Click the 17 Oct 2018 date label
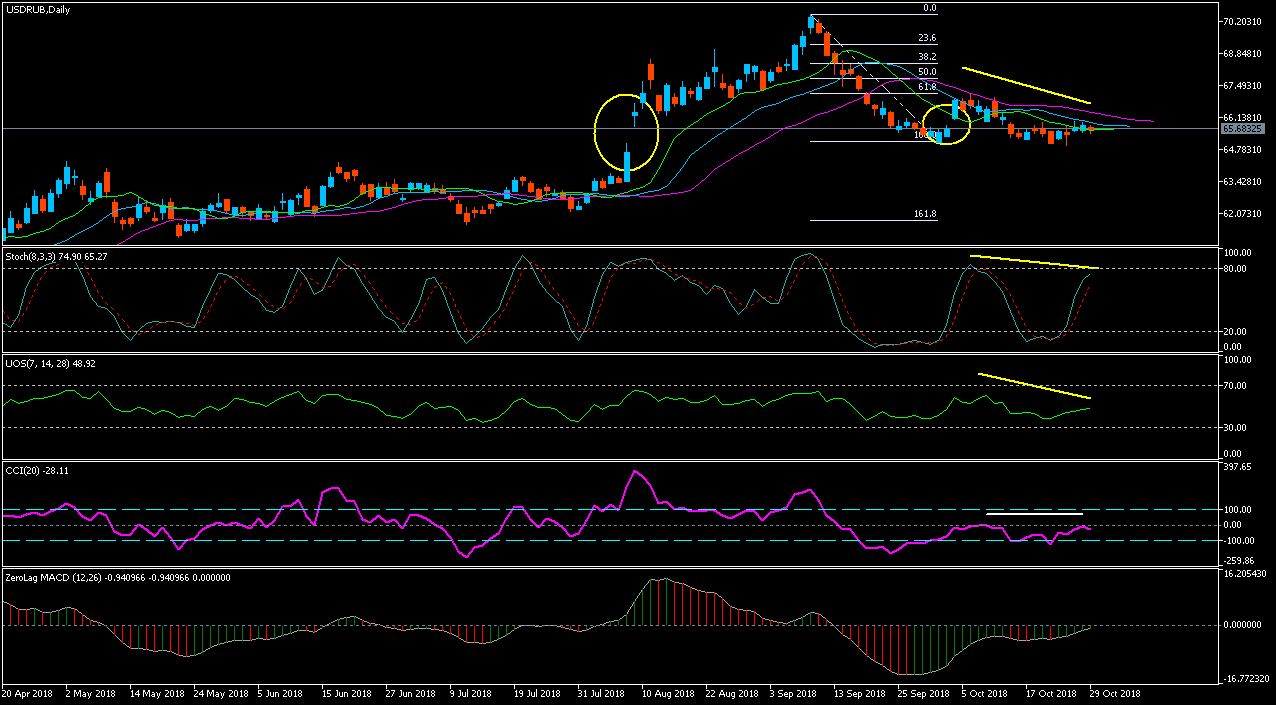Image resolution: width=1276 pixels, height=705 pixels. coord(1049,692)
